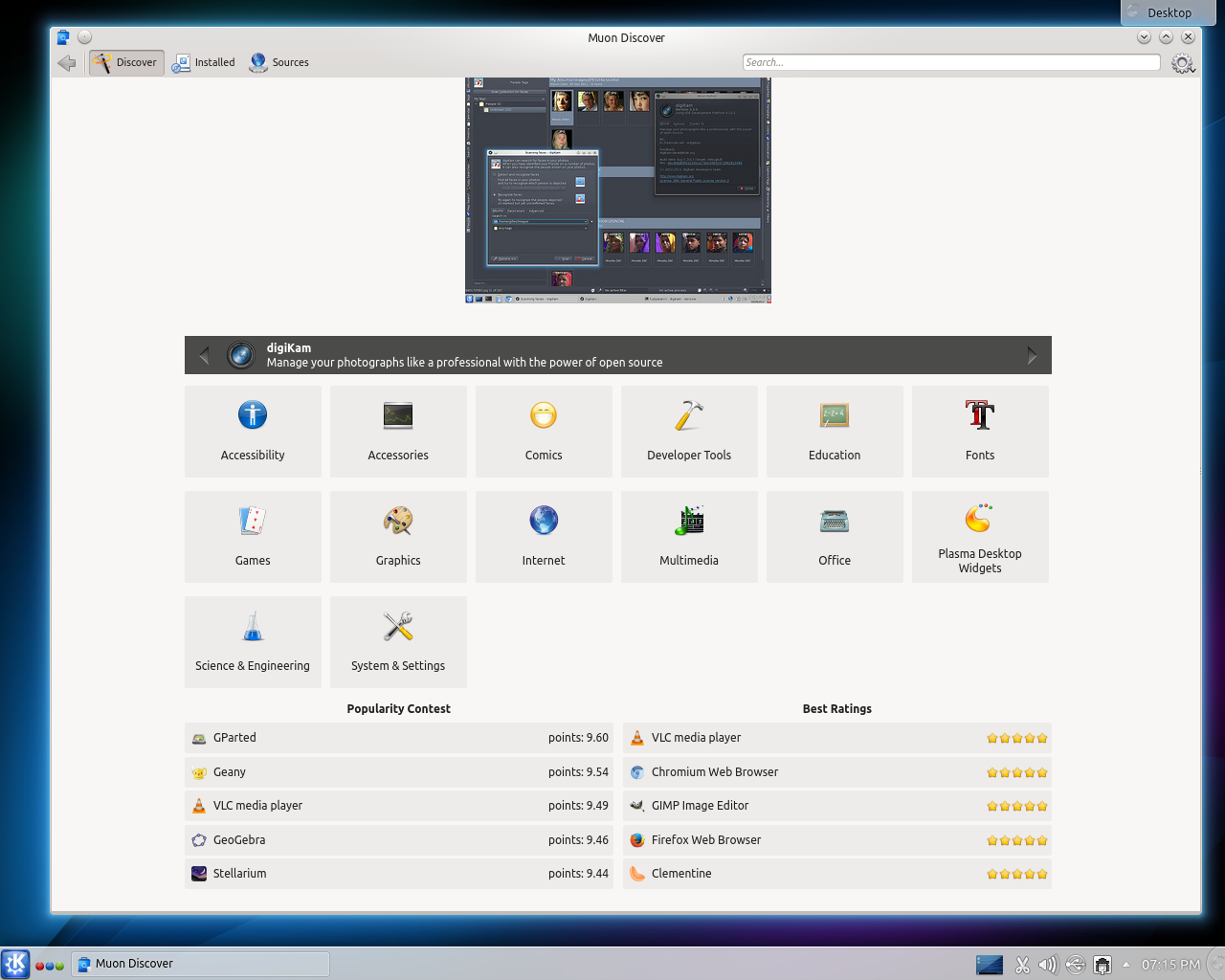Image resolution: width=1225 pixels, height=980 pixels.
Task: Expand hidden system tray icons
Action: 1126,965
